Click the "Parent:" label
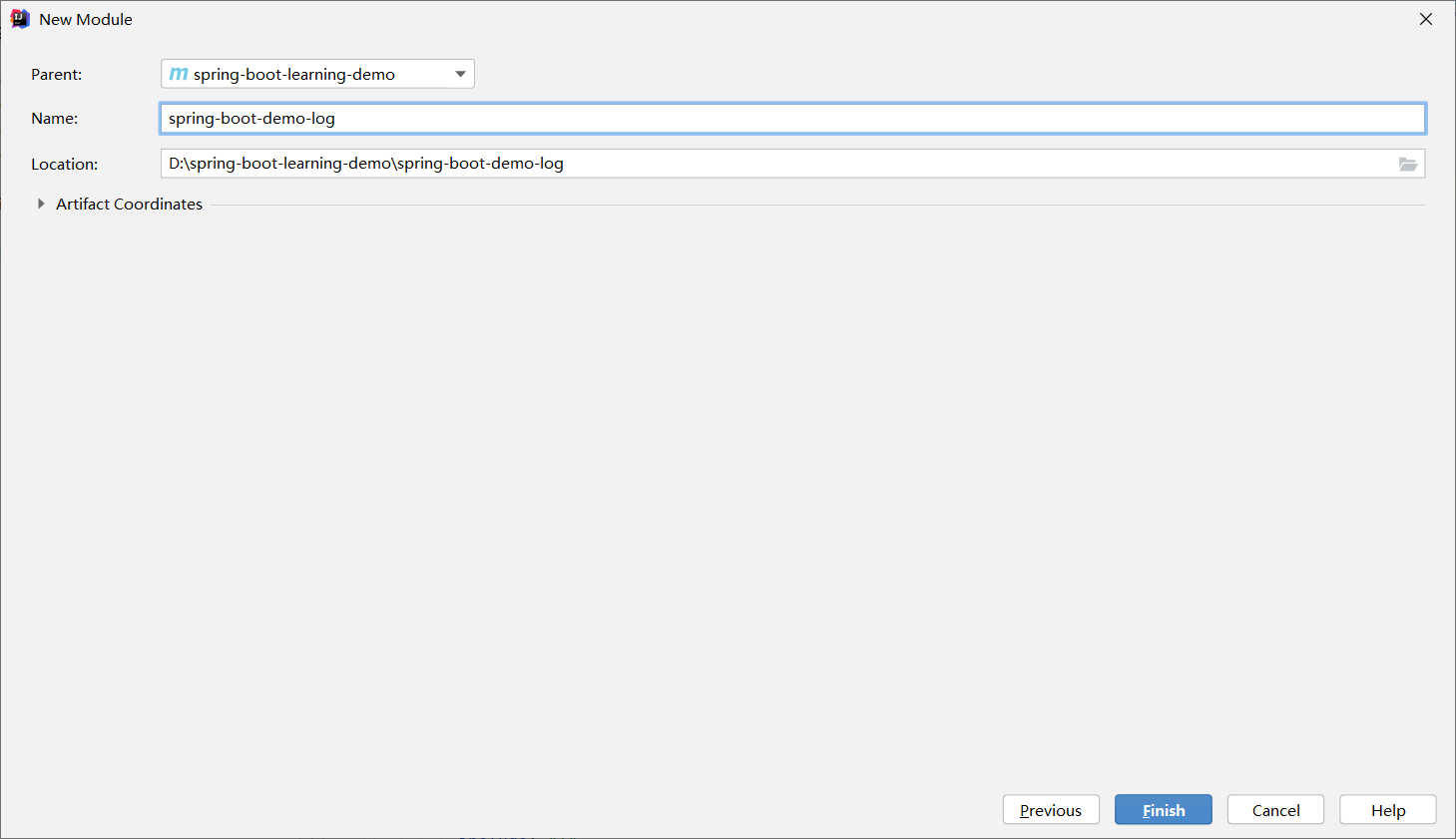The height and width of the screenshot is (839, 1456). (57, 75)
